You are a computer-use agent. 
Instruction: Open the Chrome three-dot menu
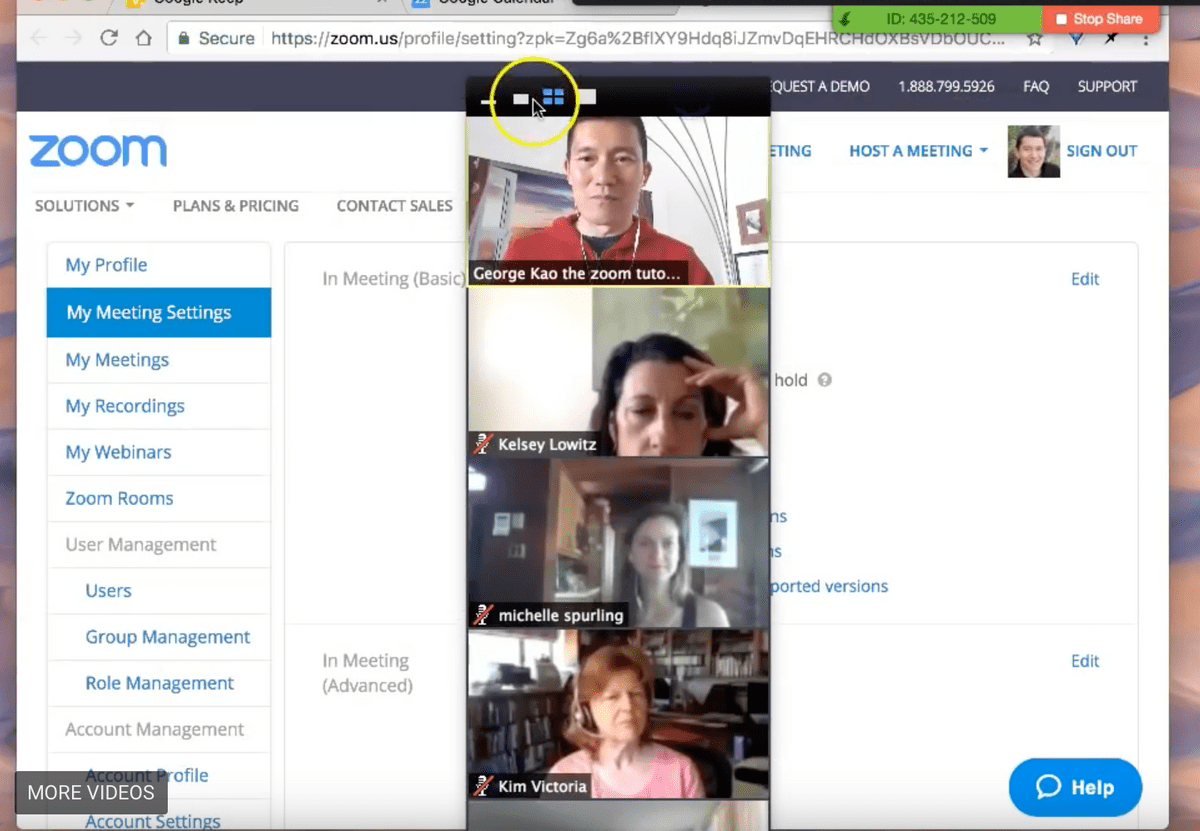coord(1146,39)
